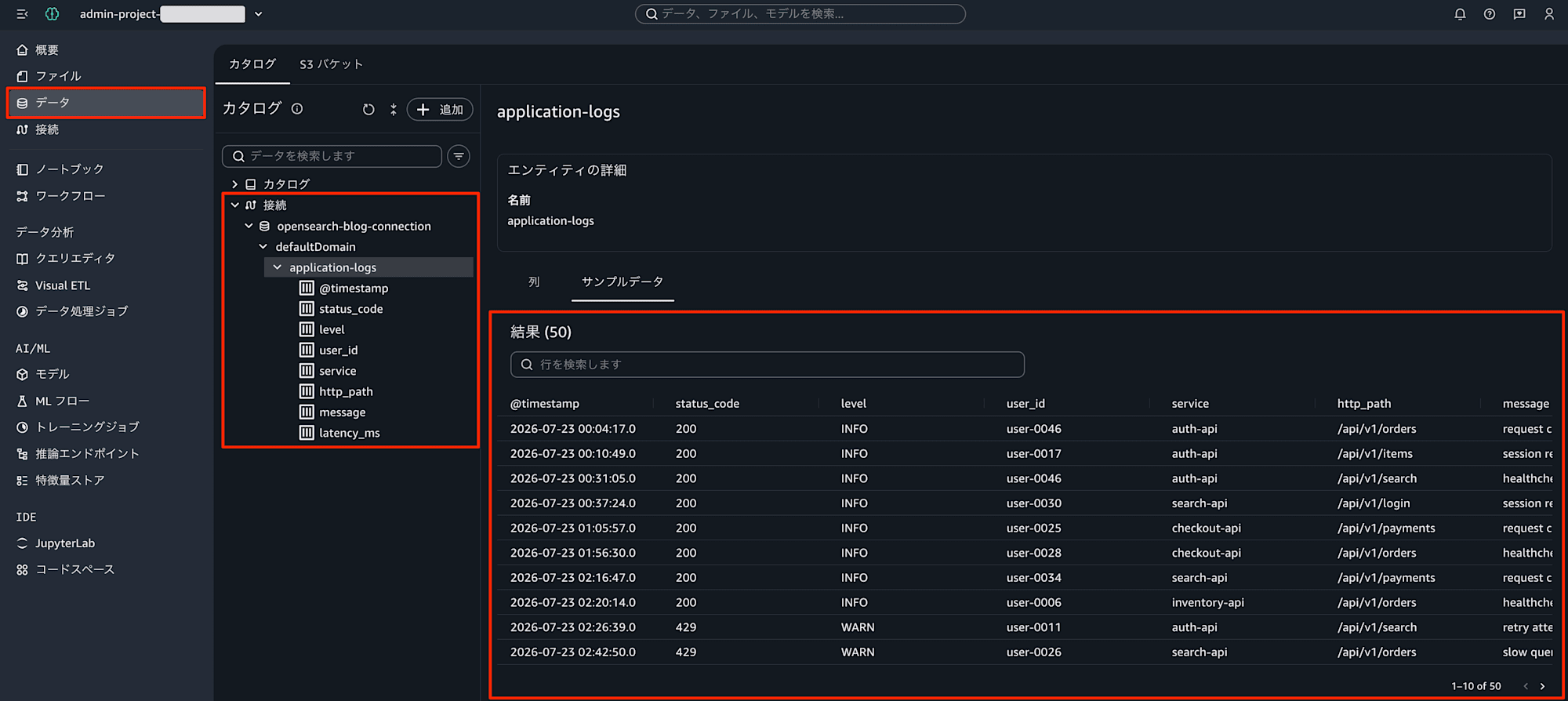Switch to the サンプルデータ tab
This screenshot has width=1568, height=701.
click(x=622, y=282)
